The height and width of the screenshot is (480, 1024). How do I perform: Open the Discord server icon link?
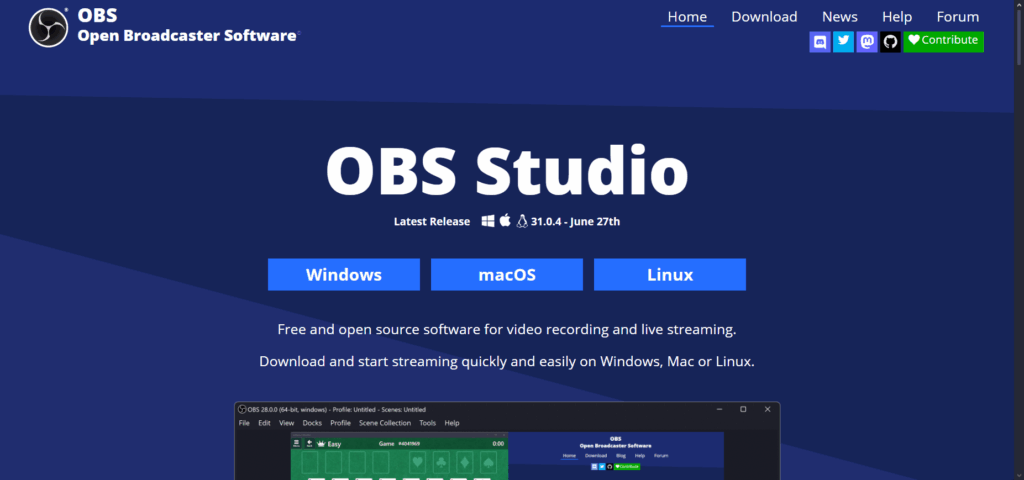point(820,42)
